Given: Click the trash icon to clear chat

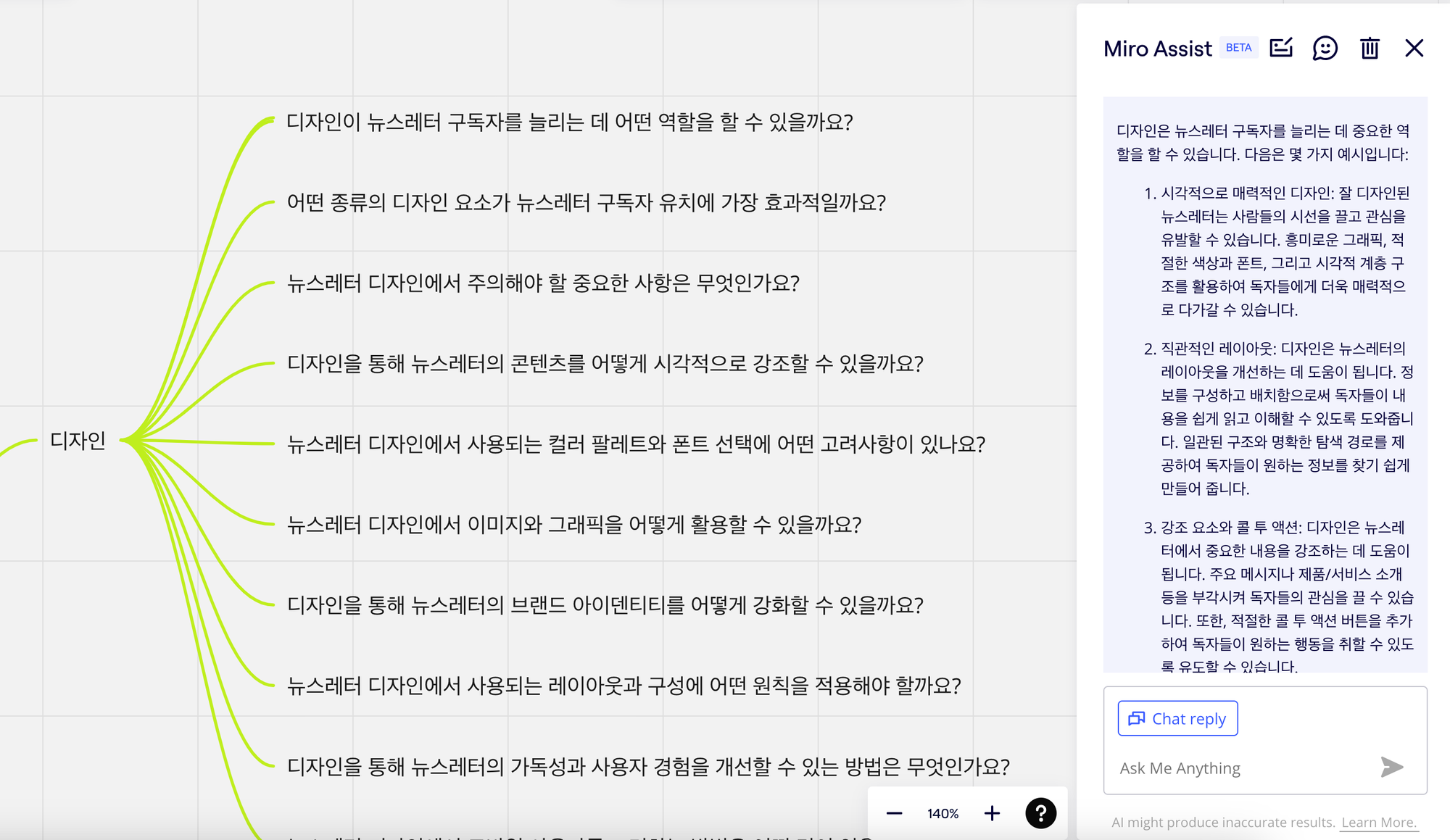Looking at the screenshot, I should click(x=1370, y=49).
